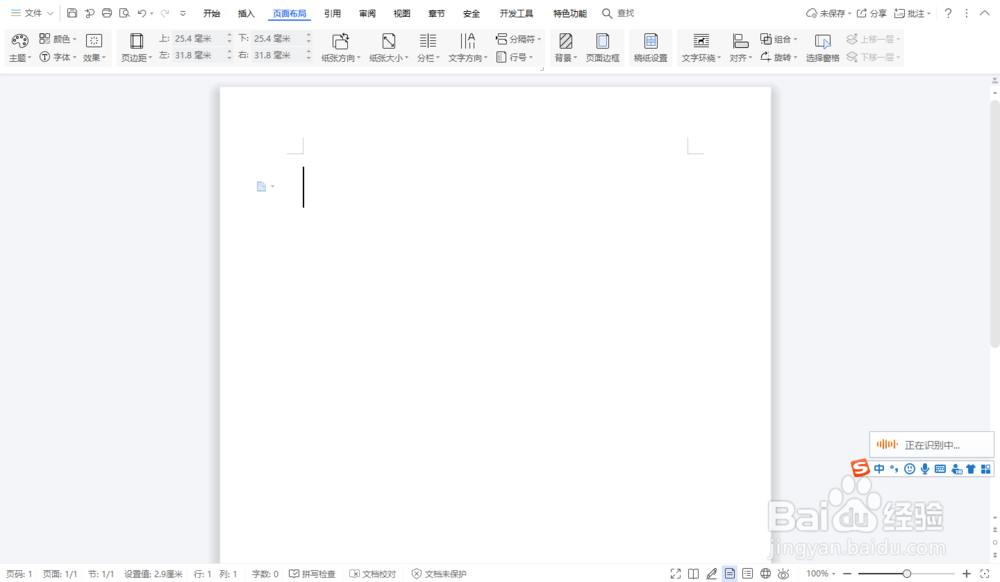
Task: Click the Redo arrow icon
Action: [x=165, y=13]
